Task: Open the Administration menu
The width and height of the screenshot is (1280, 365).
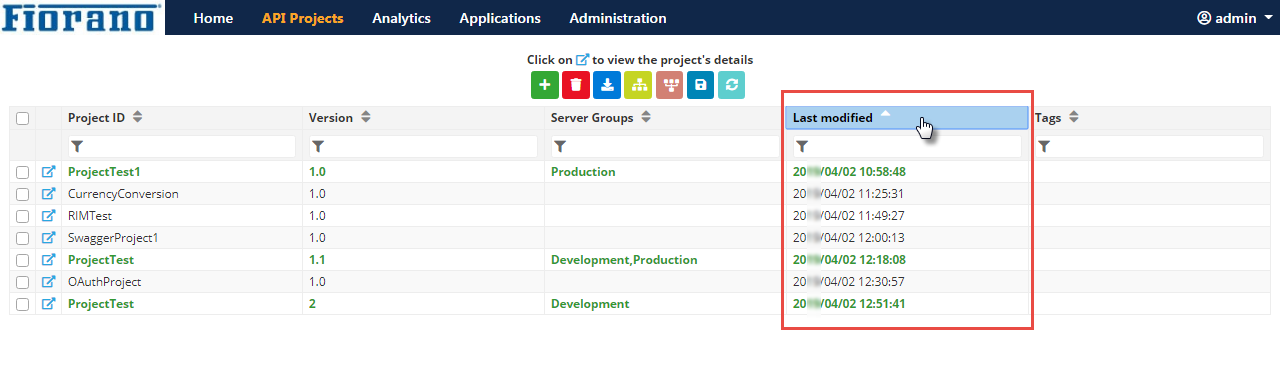Action: tap(618, 18)
